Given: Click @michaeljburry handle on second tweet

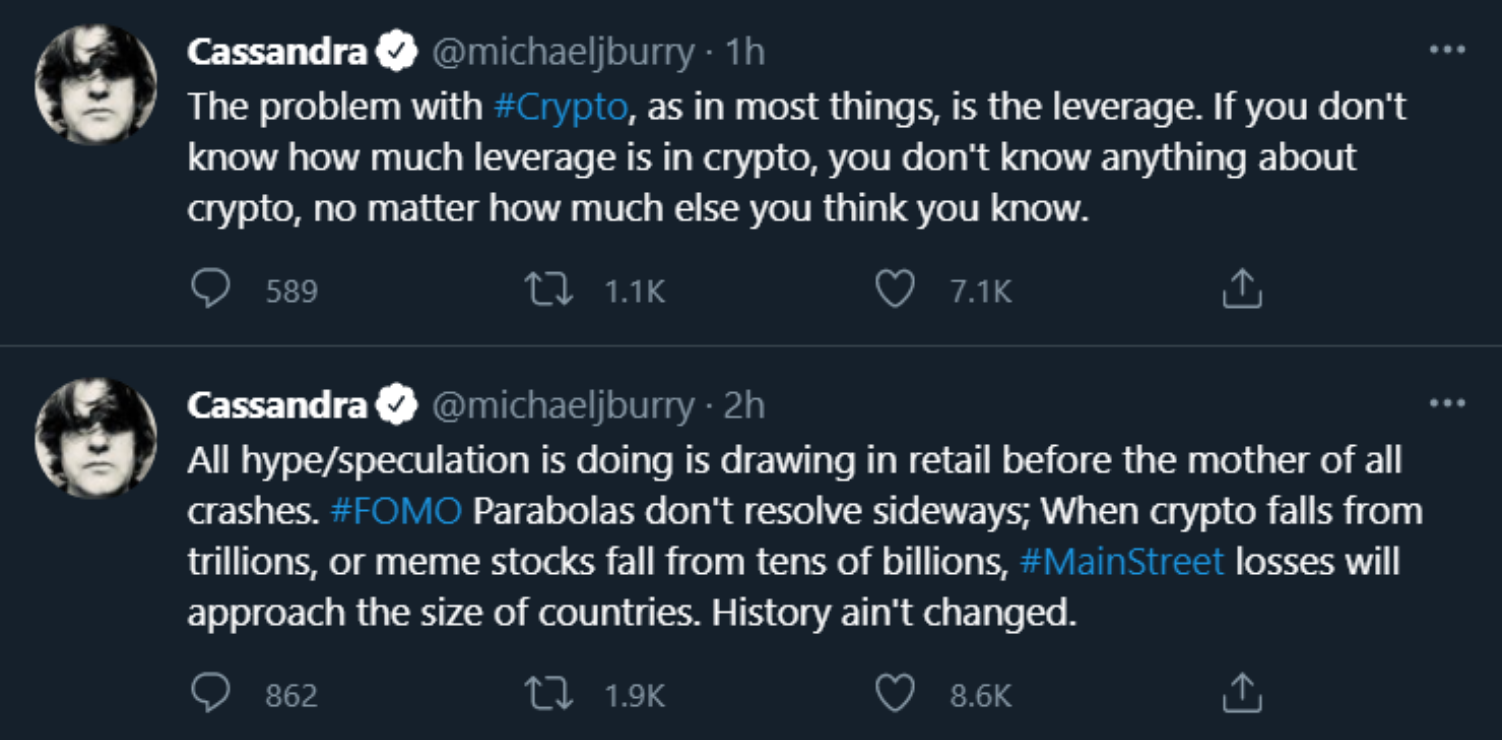Looking at the screenshot, I should tap(562, 406).
